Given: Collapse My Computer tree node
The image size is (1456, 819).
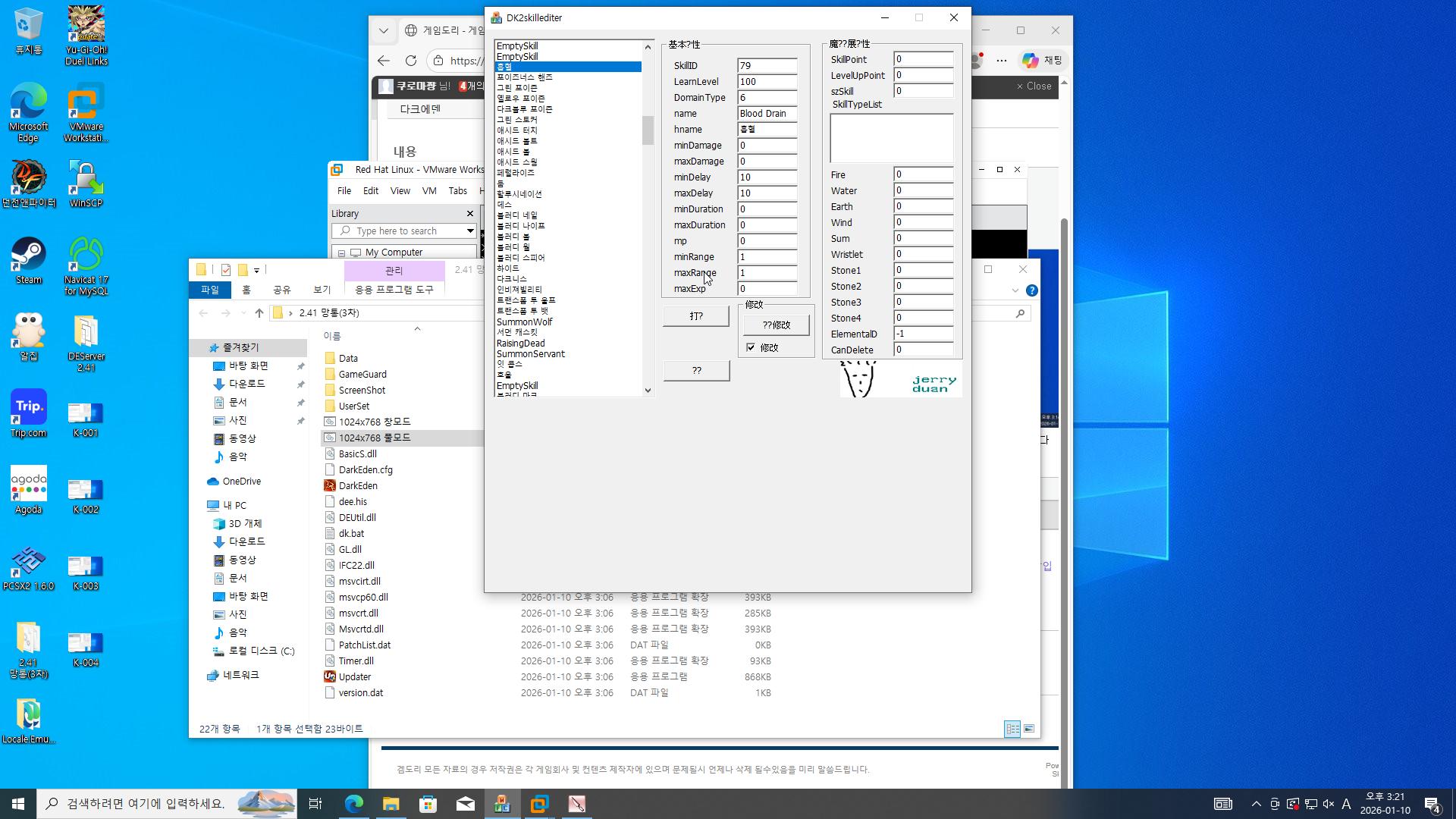Looking at the screenshot, I should pyautogui.click(x=341, y=253).
